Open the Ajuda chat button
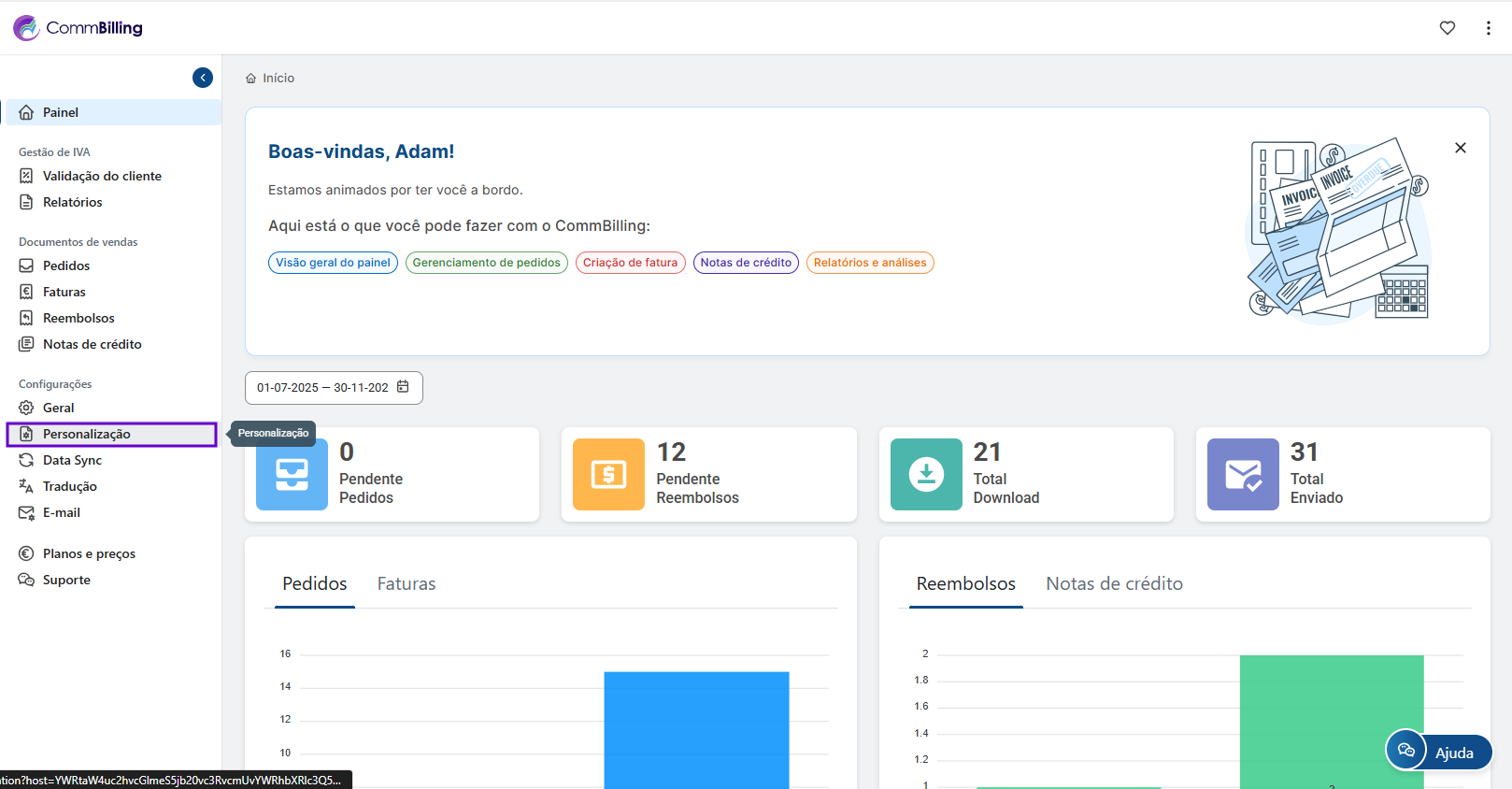Screen dimensions: 1512x789 (1438, 752)
